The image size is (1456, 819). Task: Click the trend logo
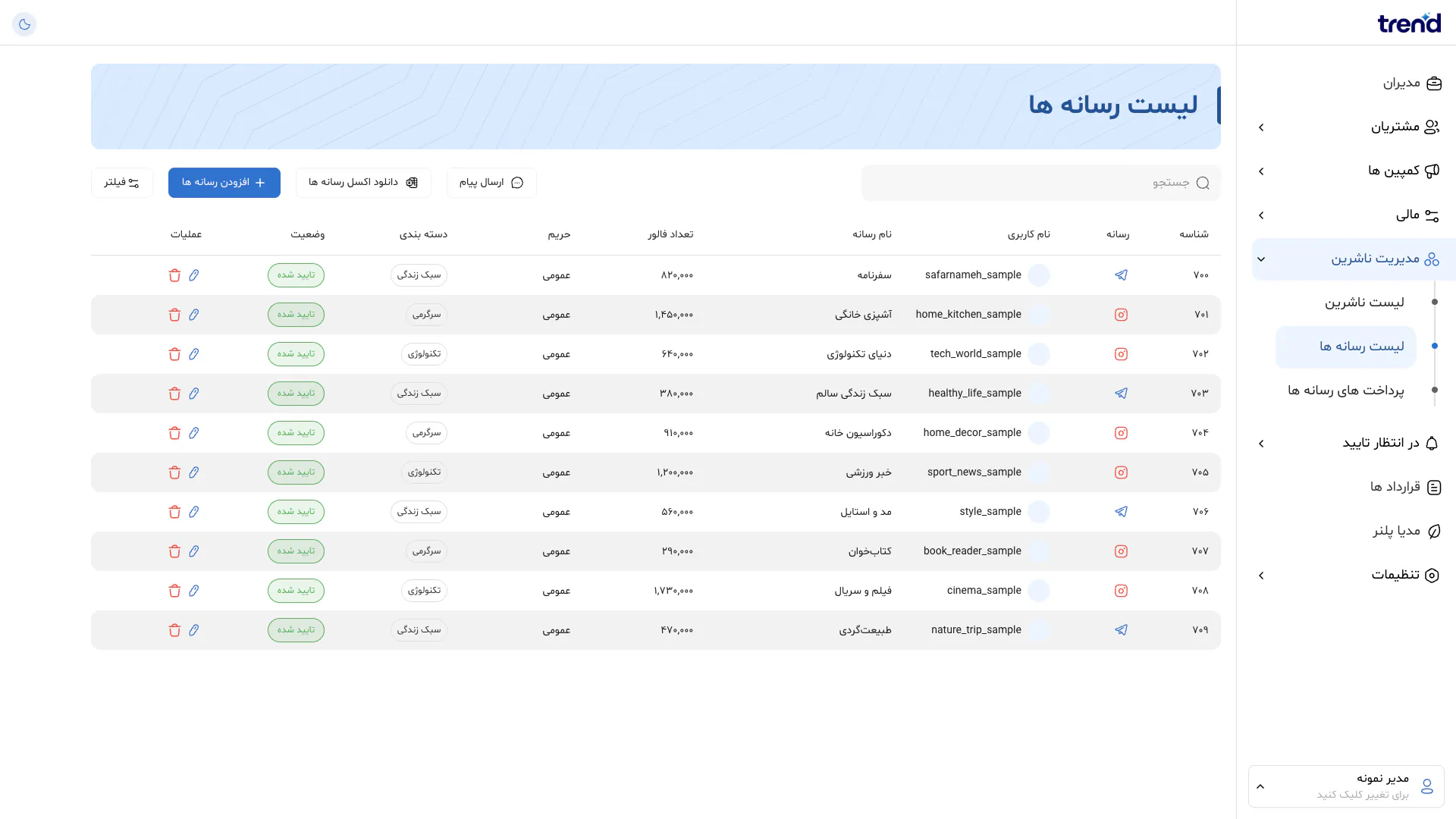(1409, 23)
